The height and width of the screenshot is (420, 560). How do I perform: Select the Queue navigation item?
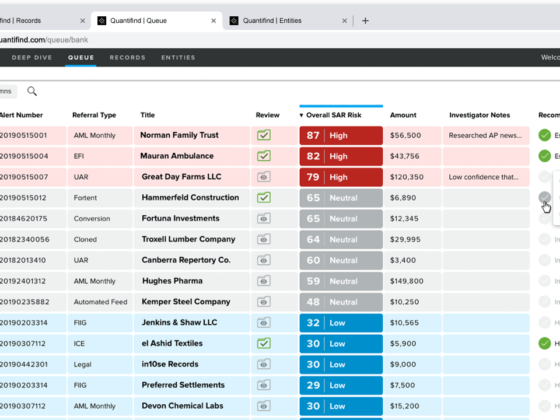(81, 58)
